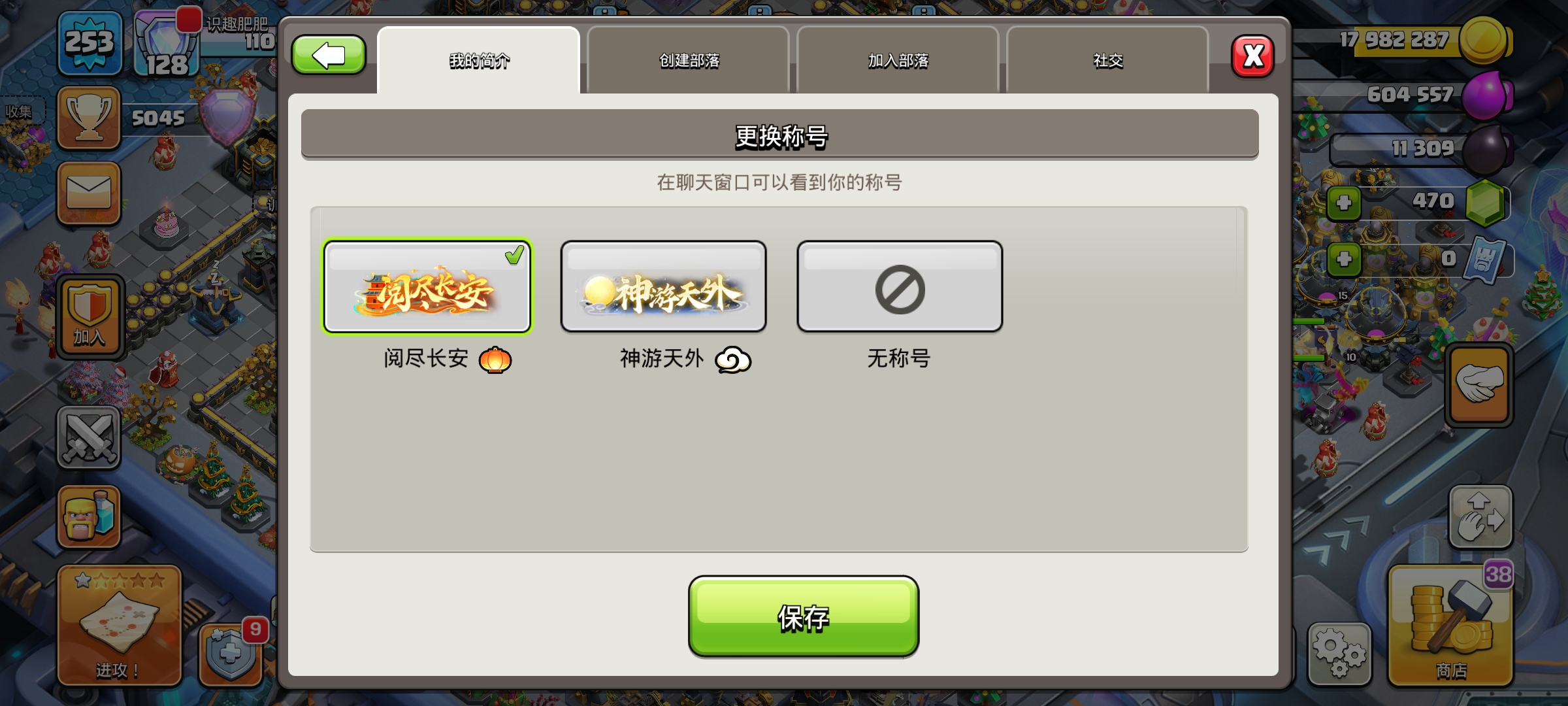Click the green 保存 save button
The height and width of the screenshot is (706, 1568).
804,616
